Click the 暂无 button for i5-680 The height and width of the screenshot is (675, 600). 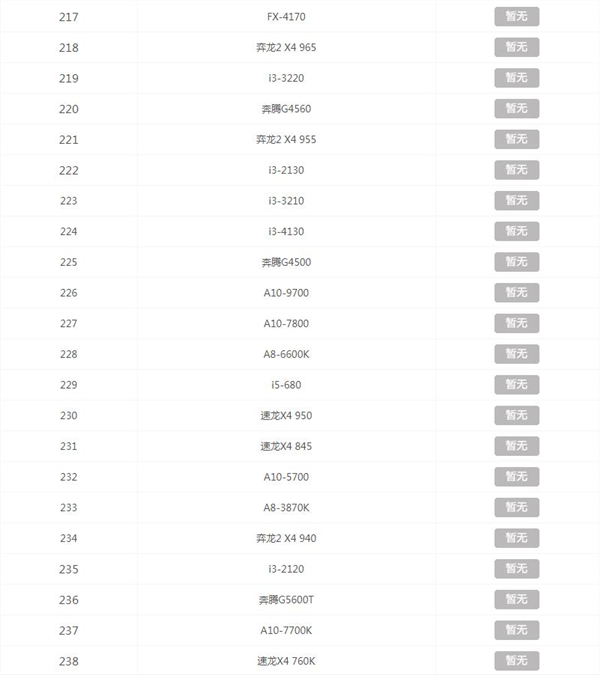(x=516, y=385)
